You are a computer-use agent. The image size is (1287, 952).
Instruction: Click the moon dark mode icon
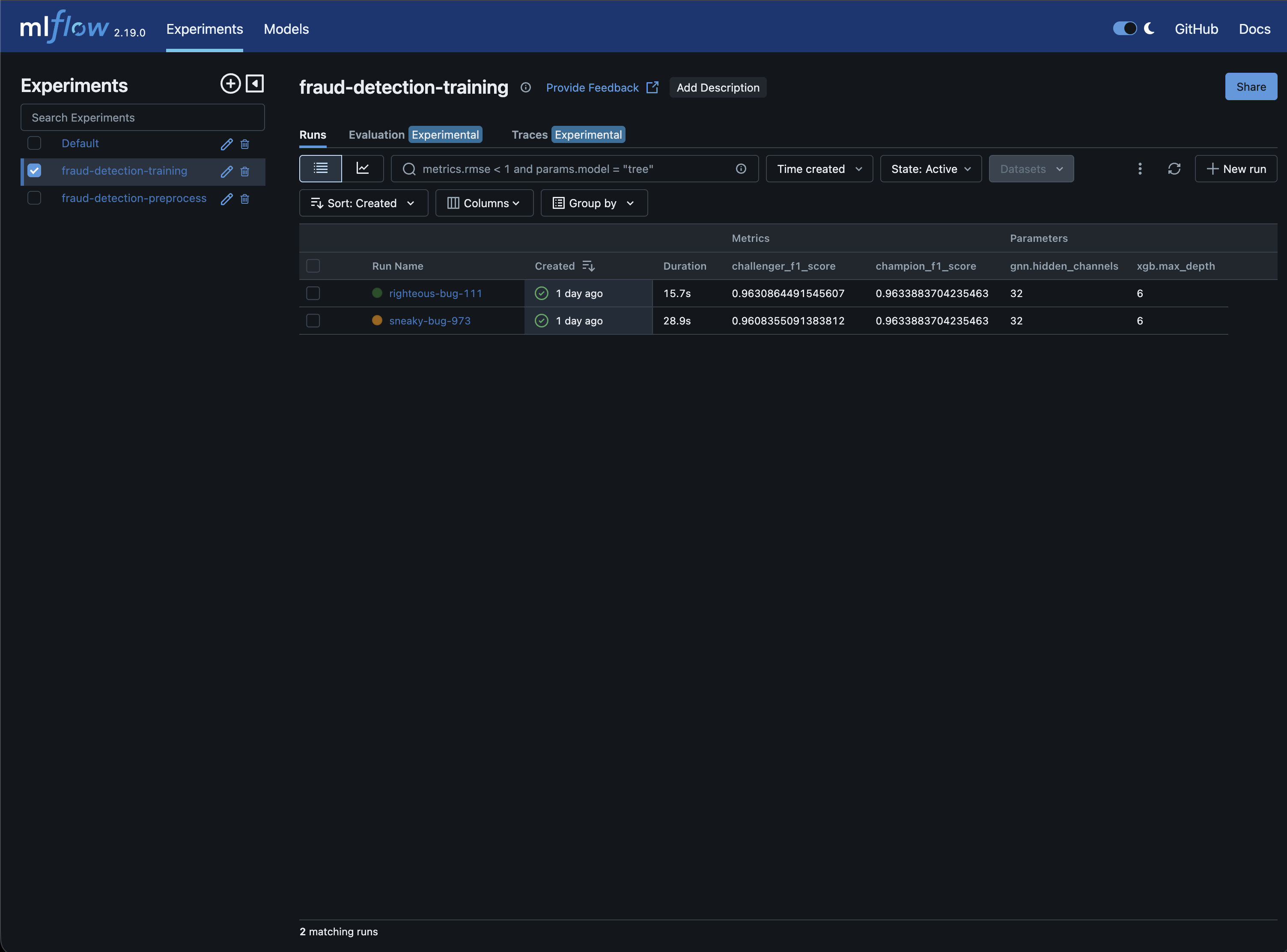[1149, 28]
